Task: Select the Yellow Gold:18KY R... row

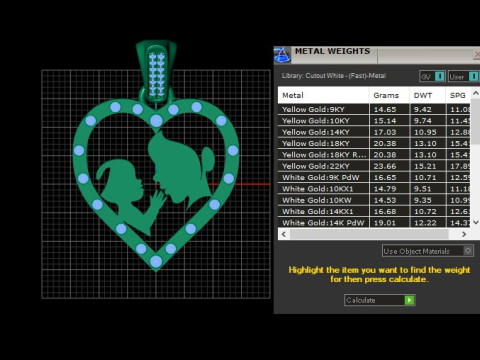Action: tap(374, 155)
